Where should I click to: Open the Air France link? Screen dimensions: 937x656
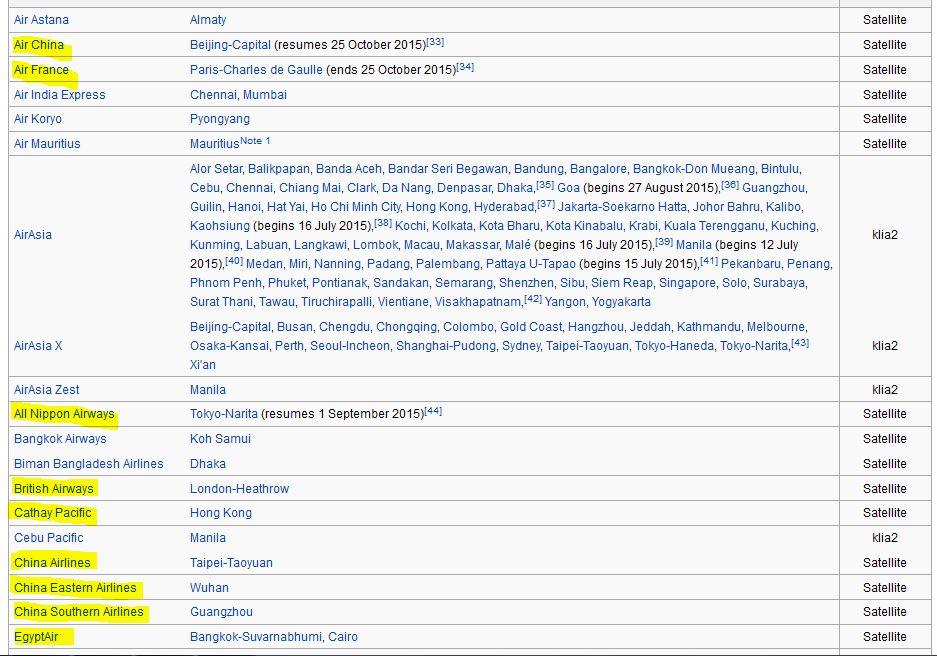pyautogui.click(x=41, y=70)
